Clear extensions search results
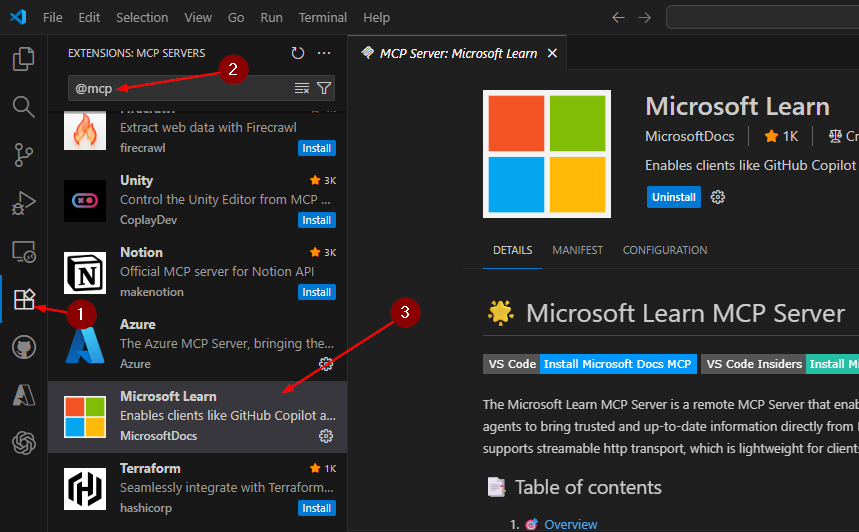The image size is (859, 532). point(301,89)
